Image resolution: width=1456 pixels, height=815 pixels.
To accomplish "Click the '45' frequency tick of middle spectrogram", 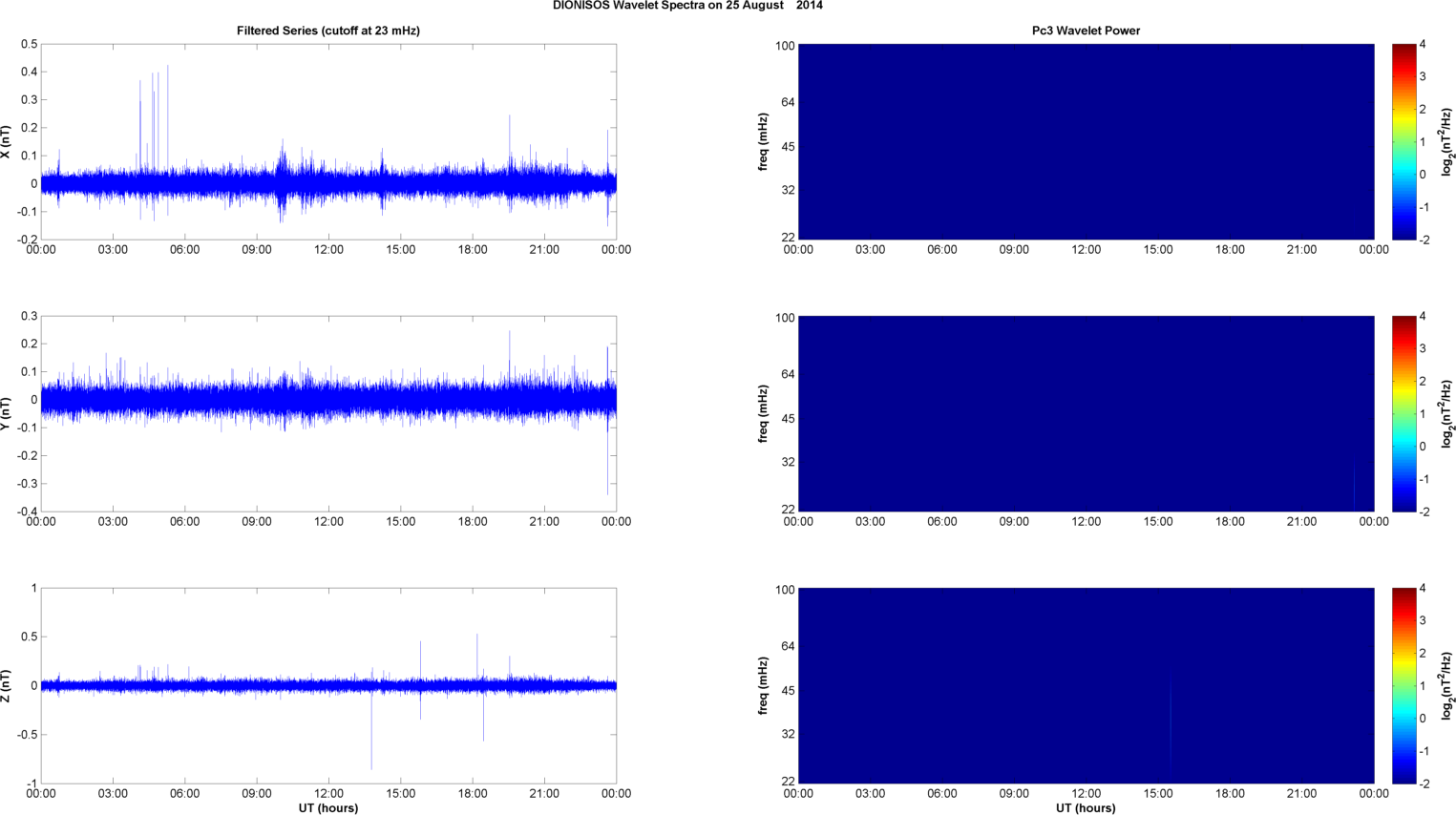I will coord(788,419).
